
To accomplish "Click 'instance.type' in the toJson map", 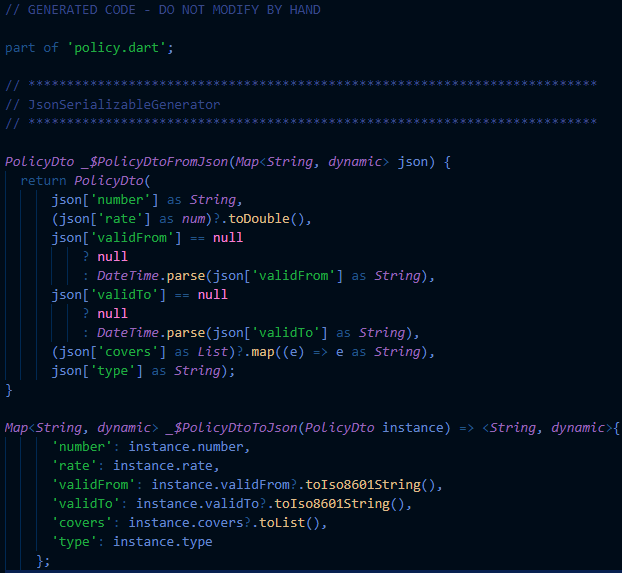I will coord(163,542).
